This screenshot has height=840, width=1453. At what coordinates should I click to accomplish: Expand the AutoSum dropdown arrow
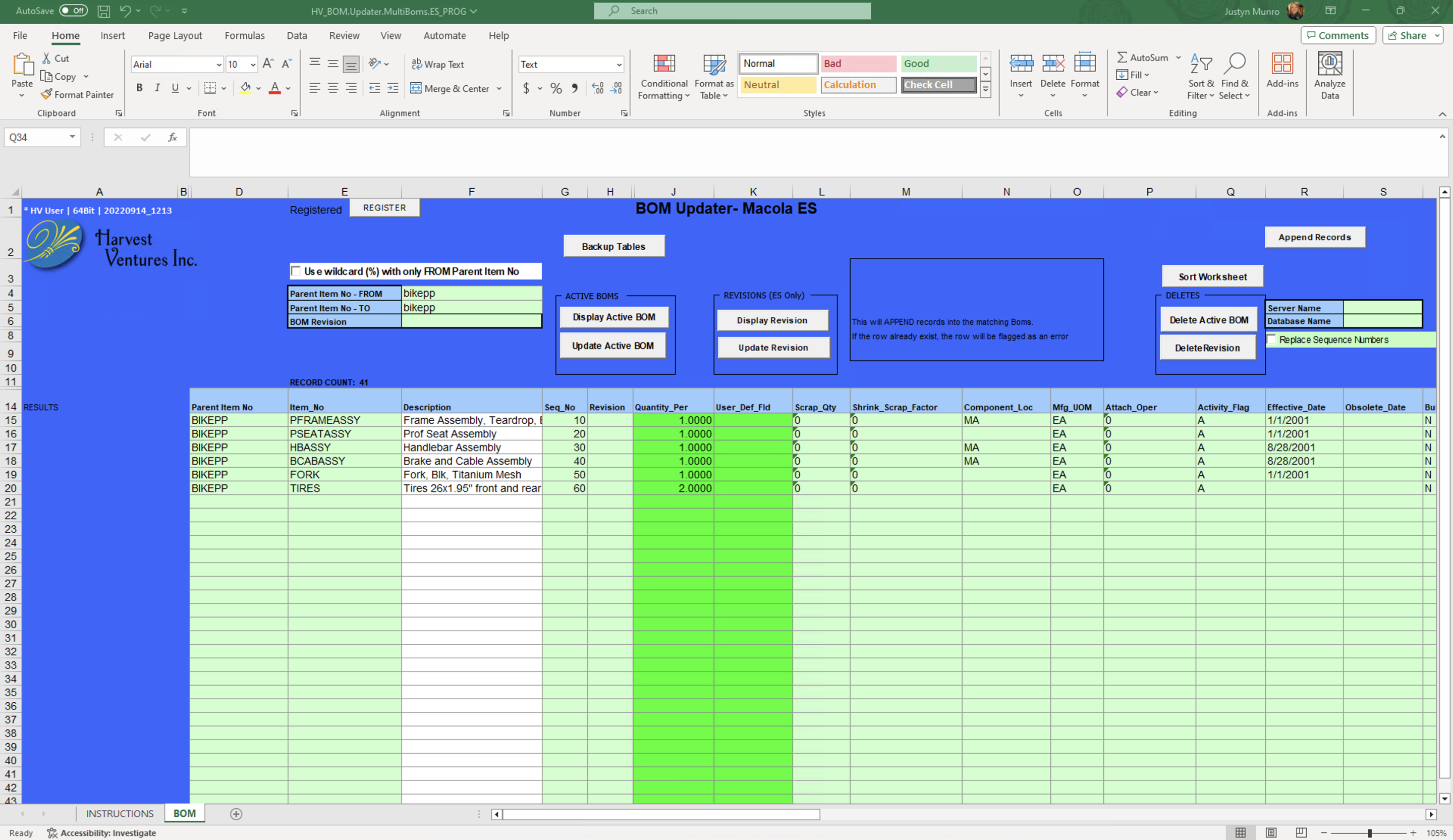click(x=1179, y=57)
